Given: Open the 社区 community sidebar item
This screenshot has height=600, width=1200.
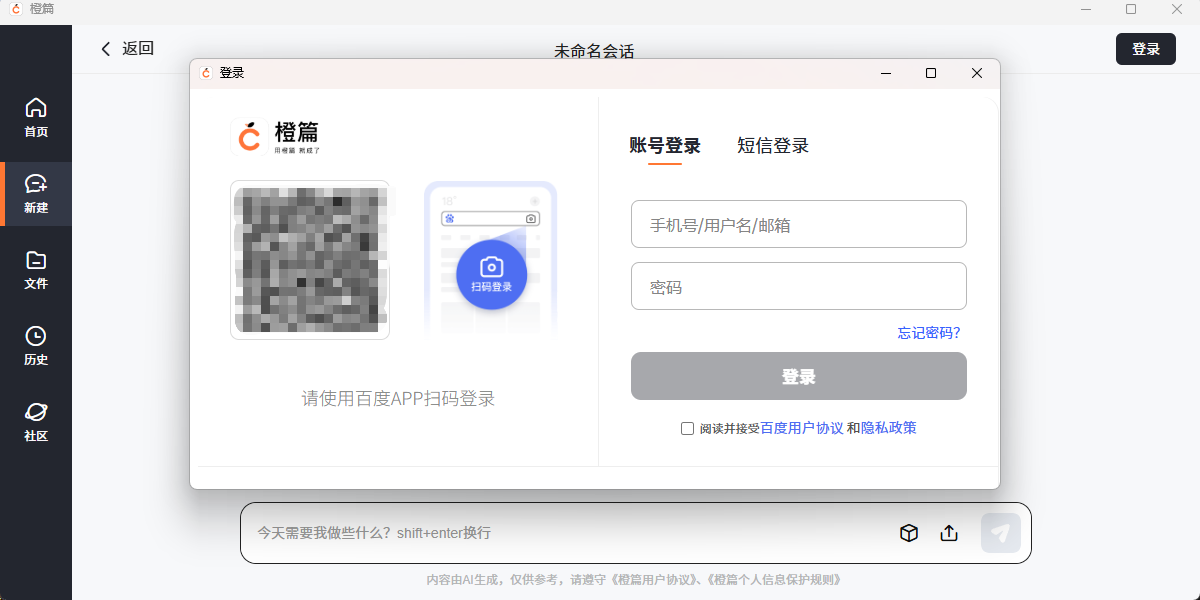Looking at the screenshot, I should 36,422.
